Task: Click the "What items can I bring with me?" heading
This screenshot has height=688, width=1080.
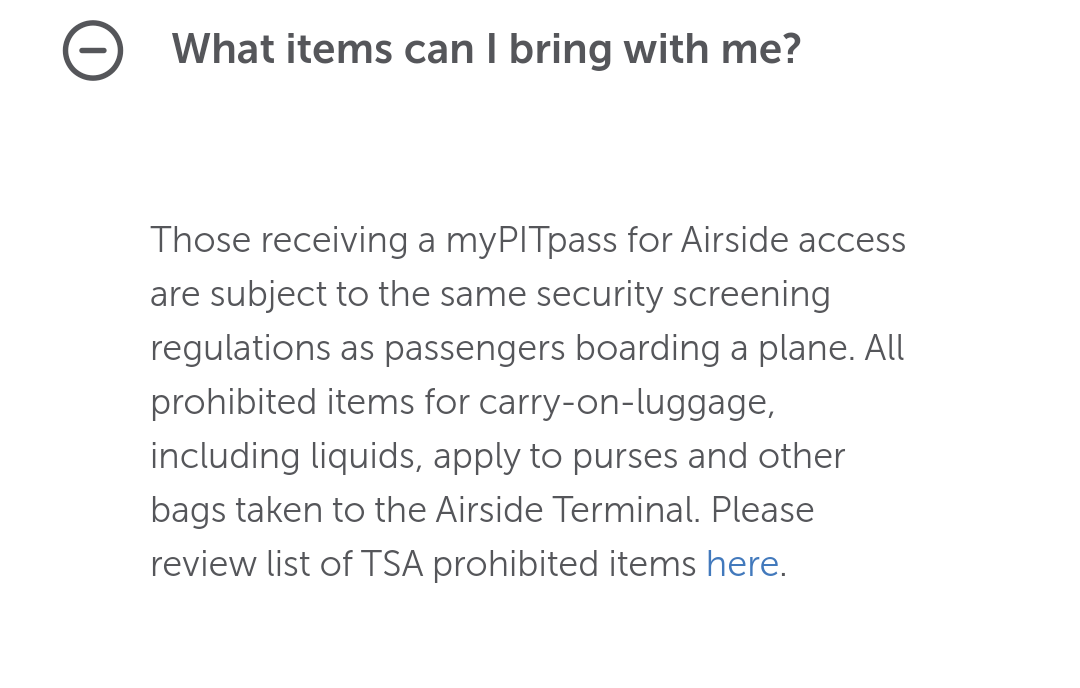Action: pos(486,49)
